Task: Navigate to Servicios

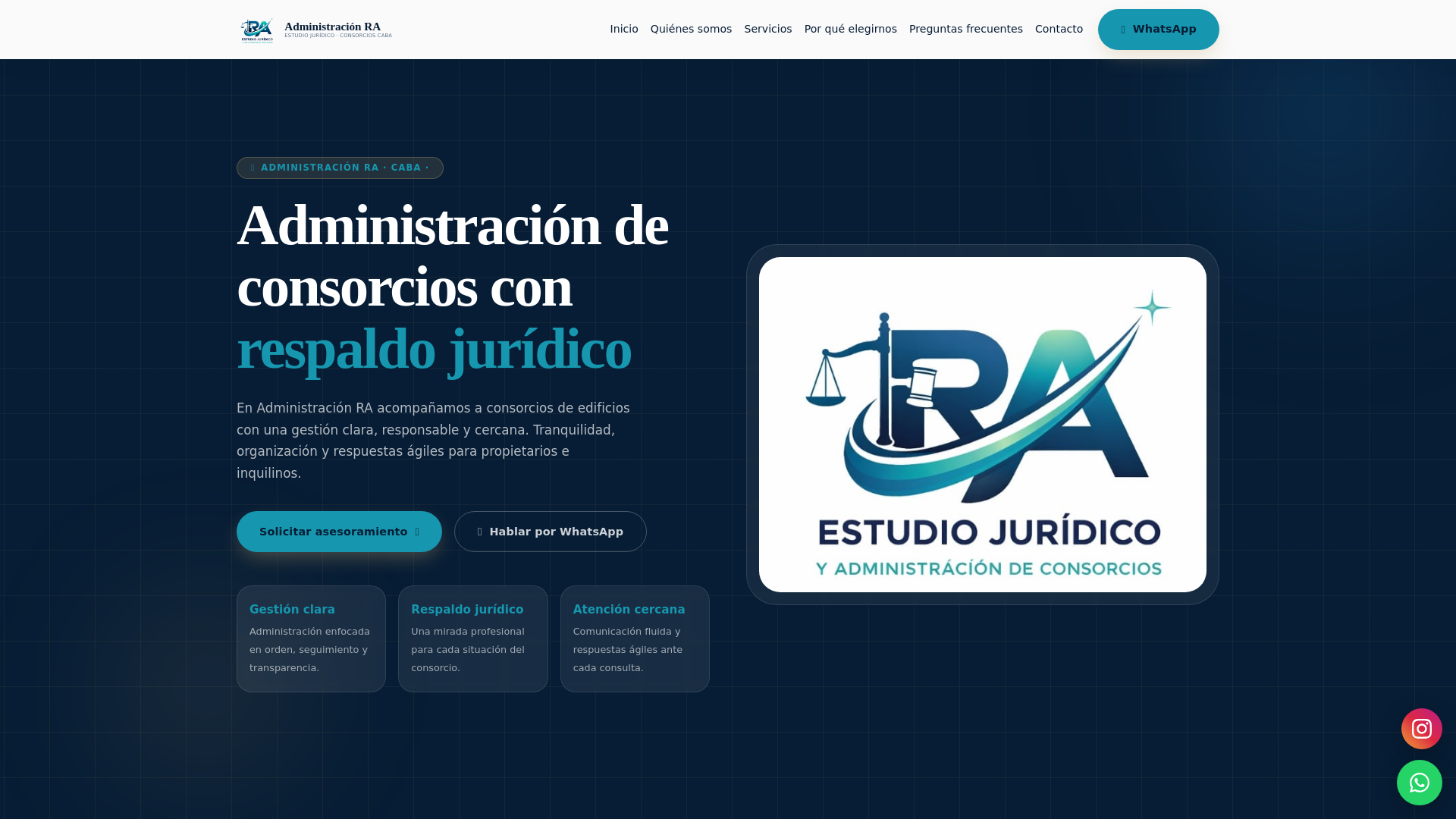Action: 767,29
